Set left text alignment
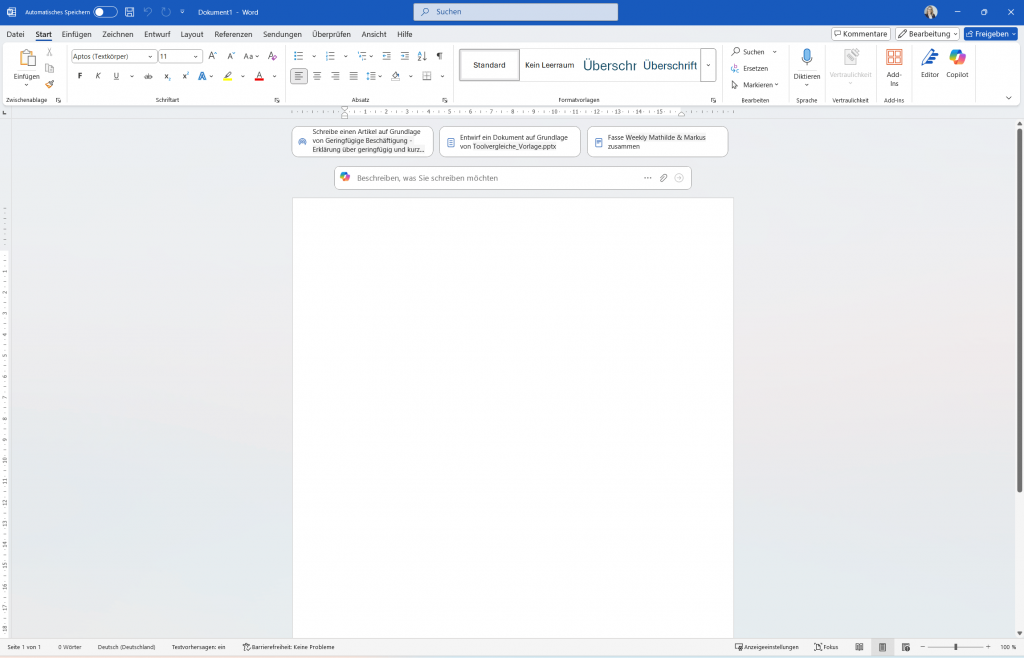The height and width of the screenshot is (658, 1024). [298, 76]
